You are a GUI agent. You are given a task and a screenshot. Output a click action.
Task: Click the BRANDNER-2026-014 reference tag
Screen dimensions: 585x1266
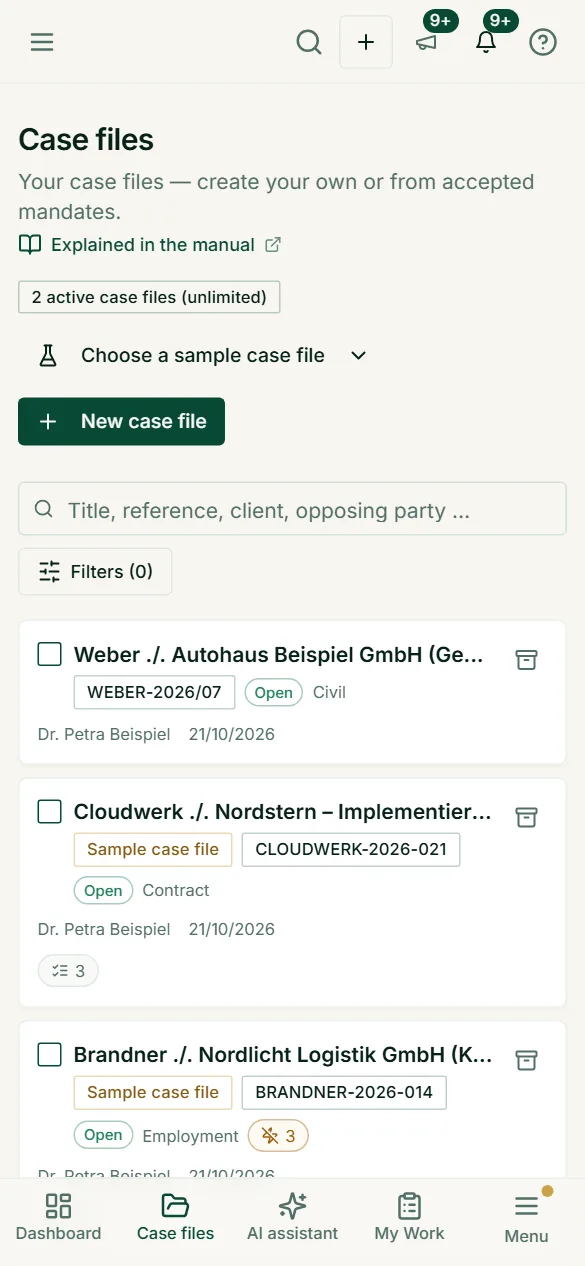coord(344,1093)
